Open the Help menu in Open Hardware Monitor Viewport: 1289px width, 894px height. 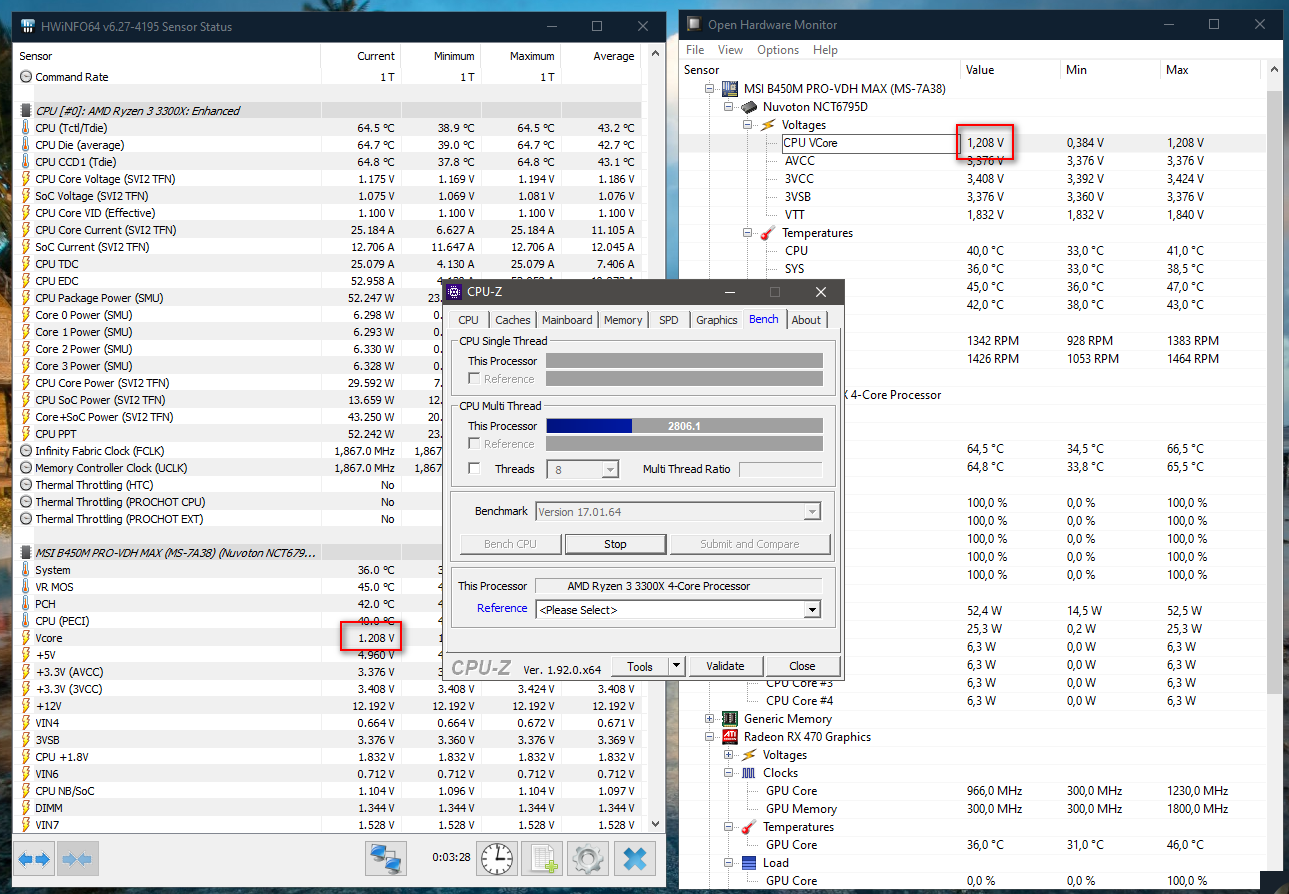825,50
